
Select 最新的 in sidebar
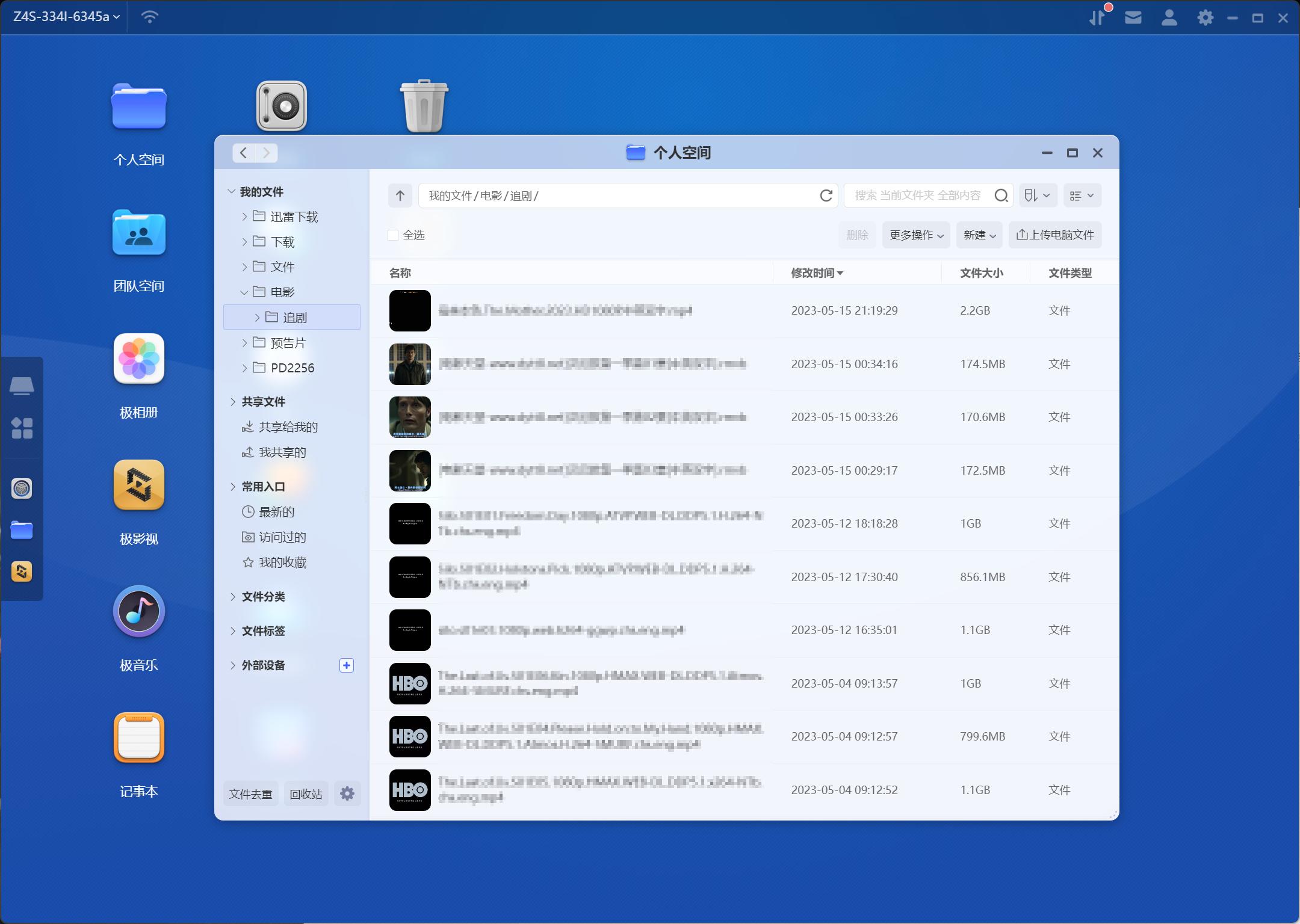tap(276, 512)
